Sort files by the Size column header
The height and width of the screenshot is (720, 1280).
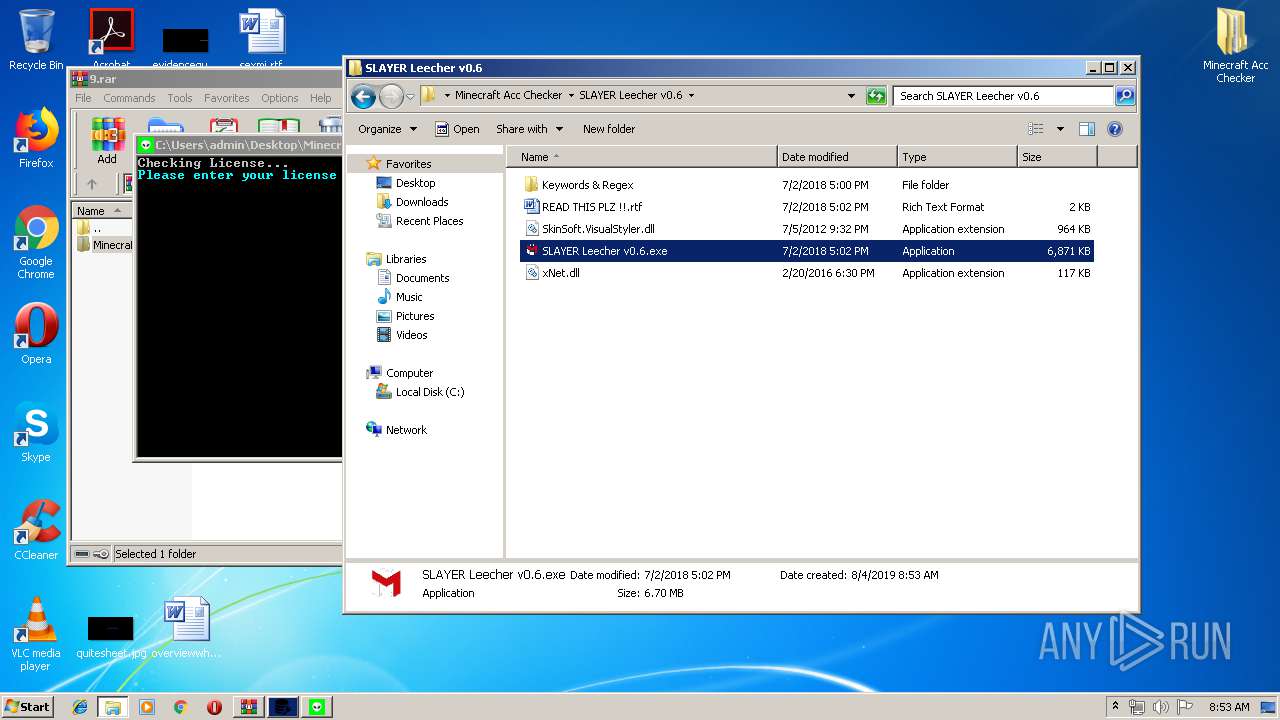[x=1057, y=157]
